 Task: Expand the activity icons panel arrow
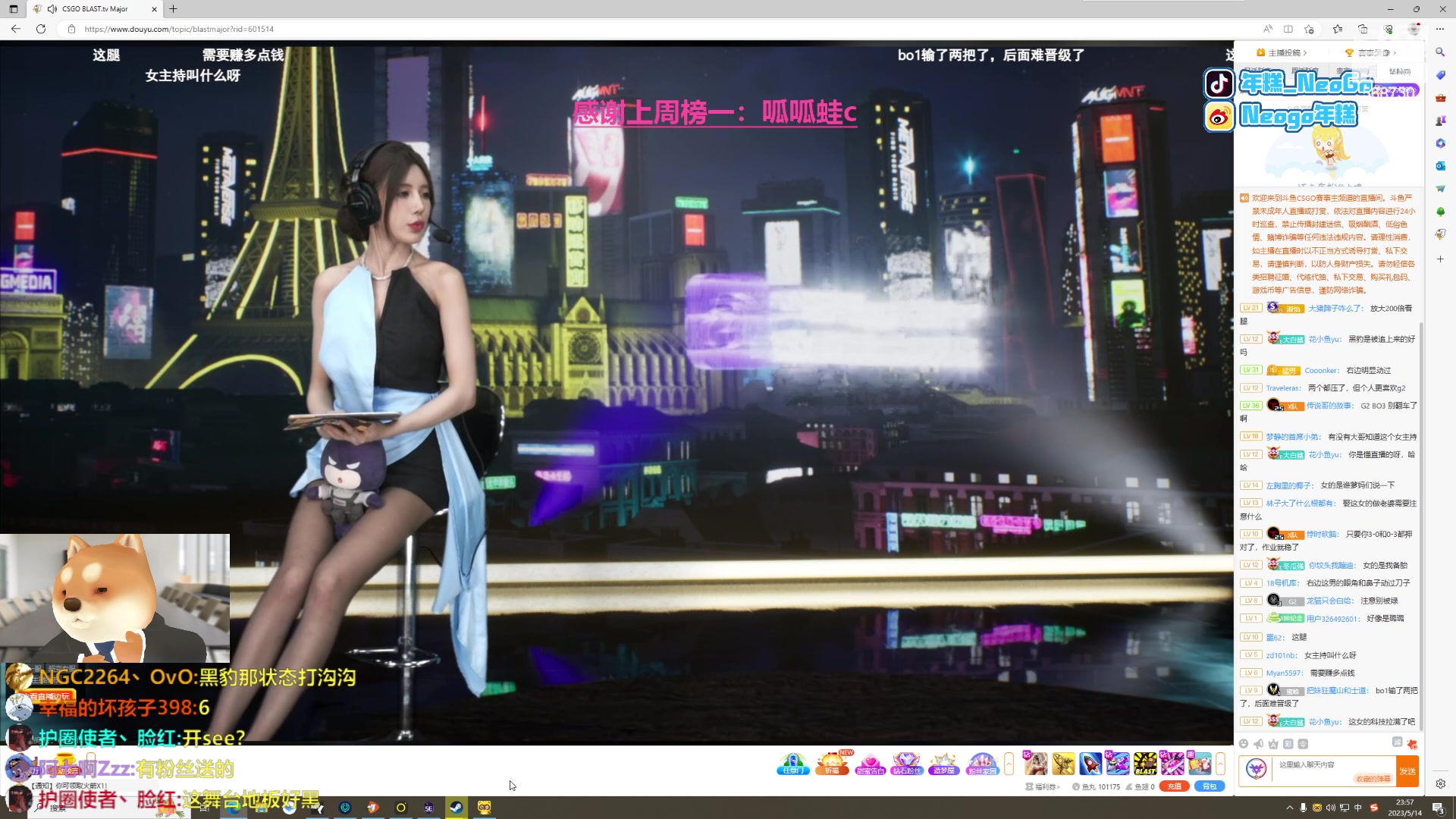(x=1009, y=763)
